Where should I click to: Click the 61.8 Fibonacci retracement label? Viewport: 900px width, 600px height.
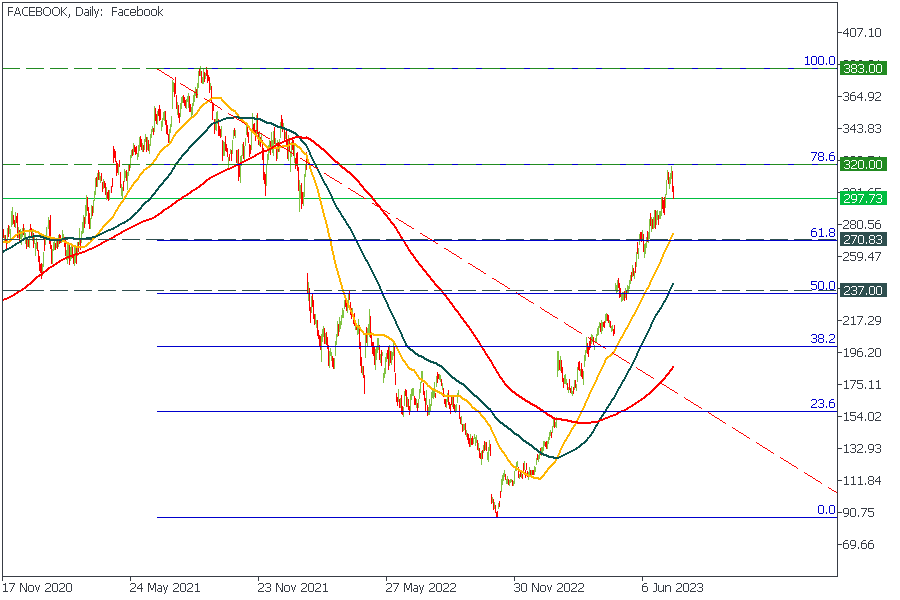(822, 232)
